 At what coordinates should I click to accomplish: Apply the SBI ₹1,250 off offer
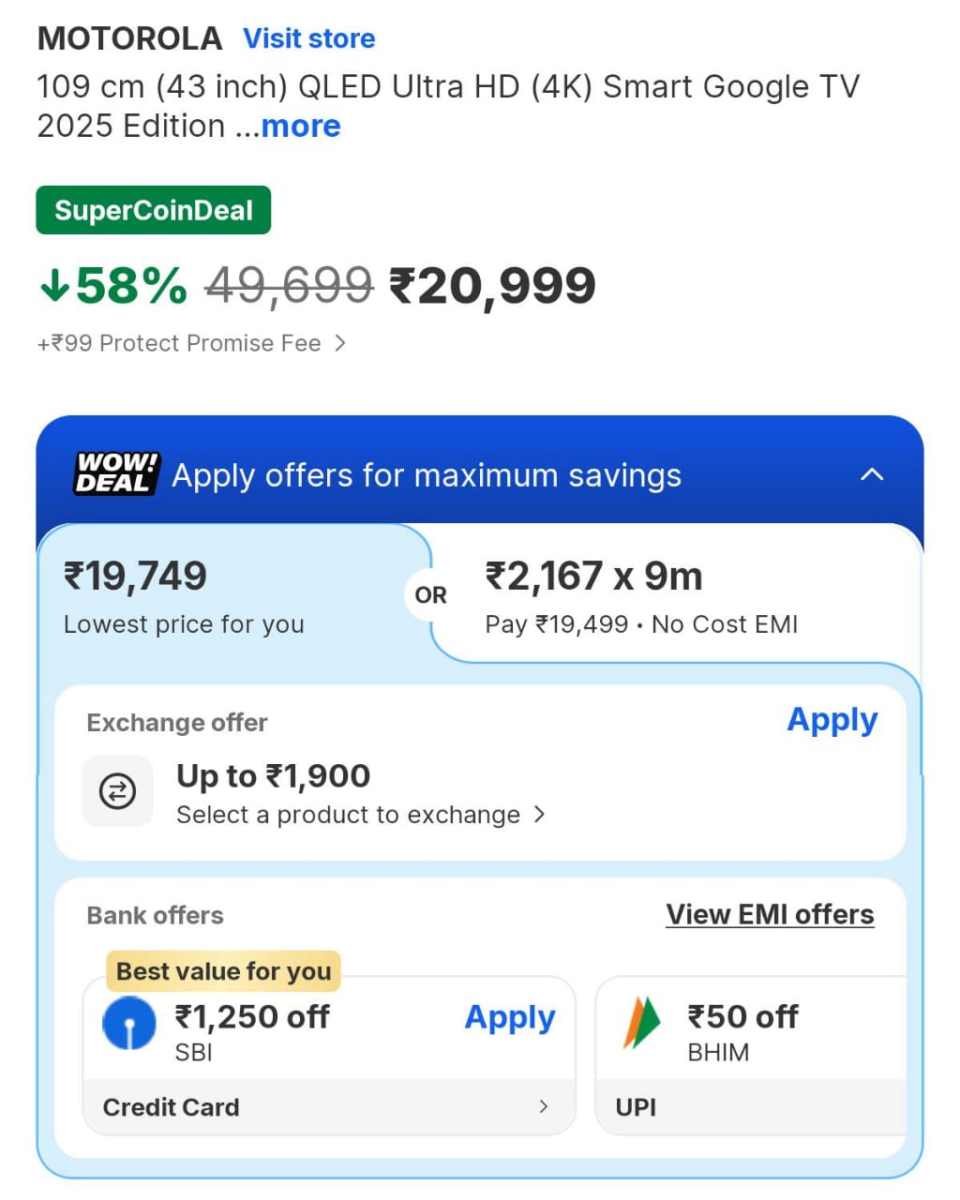point(509,1018)
